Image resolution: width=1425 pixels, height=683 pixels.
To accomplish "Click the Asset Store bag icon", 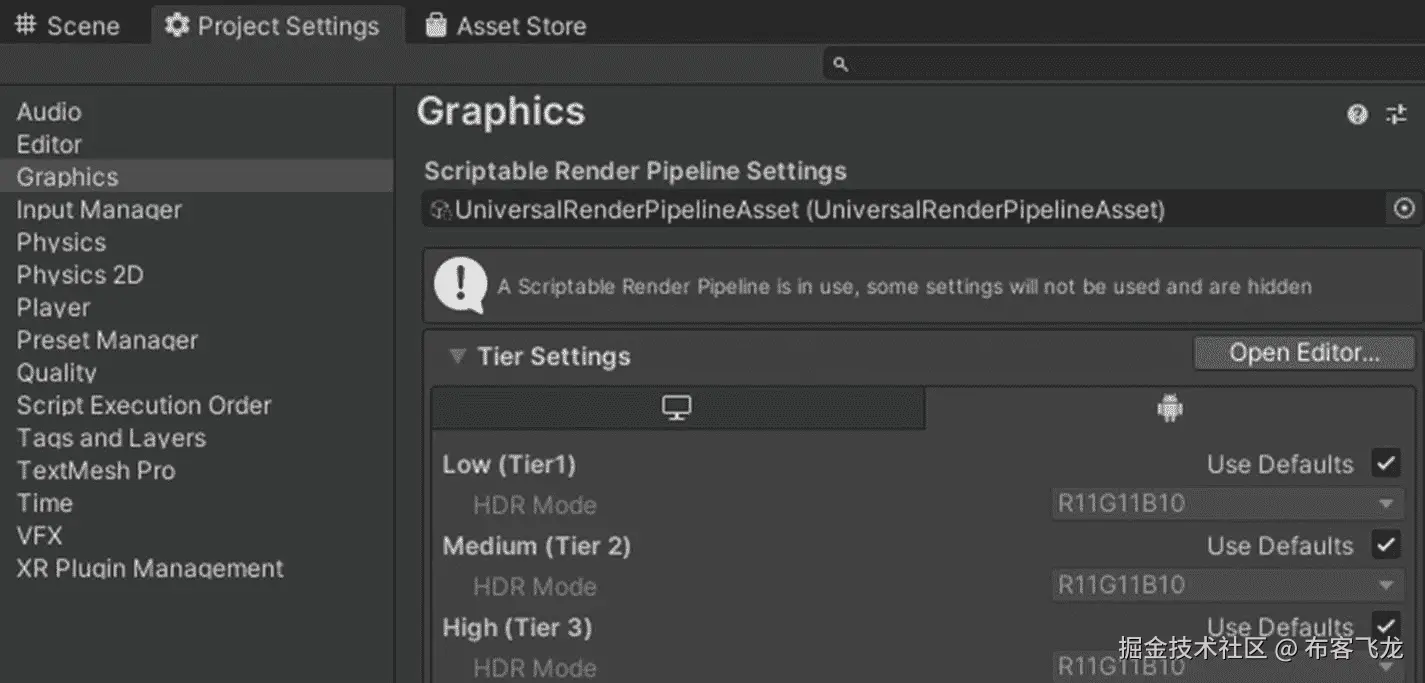I will pos(435,25).
